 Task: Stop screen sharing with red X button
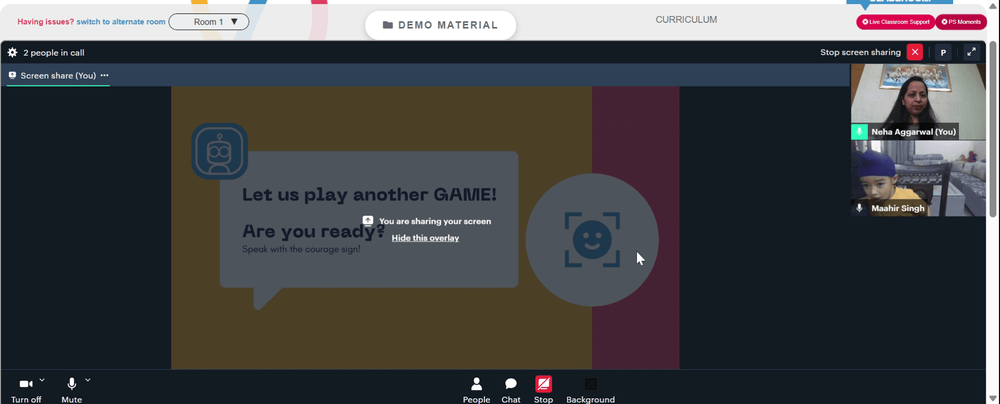(x=915, y=52)
